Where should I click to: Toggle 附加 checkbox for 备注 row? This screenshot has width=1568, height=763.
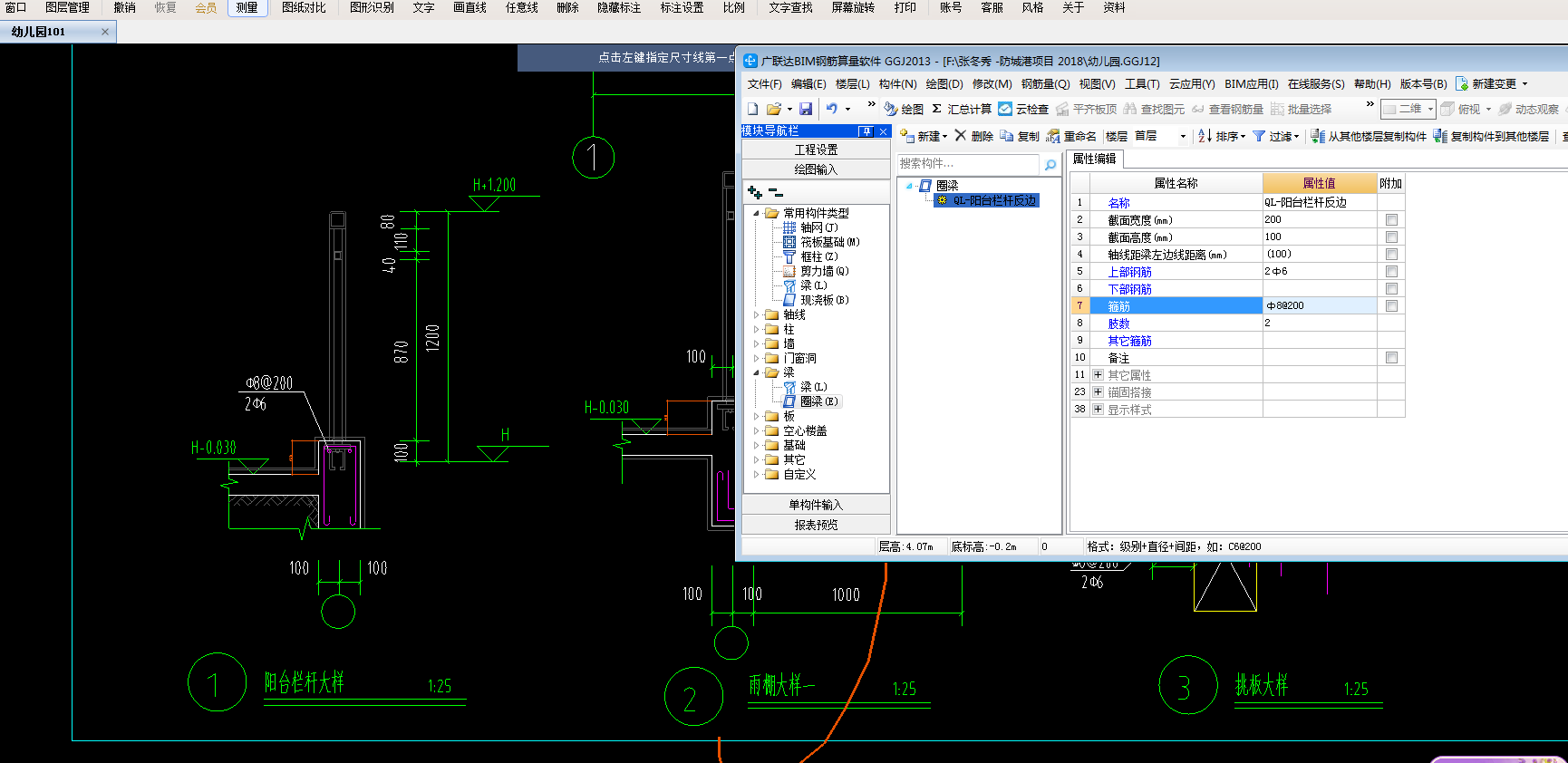point(1391,357)
